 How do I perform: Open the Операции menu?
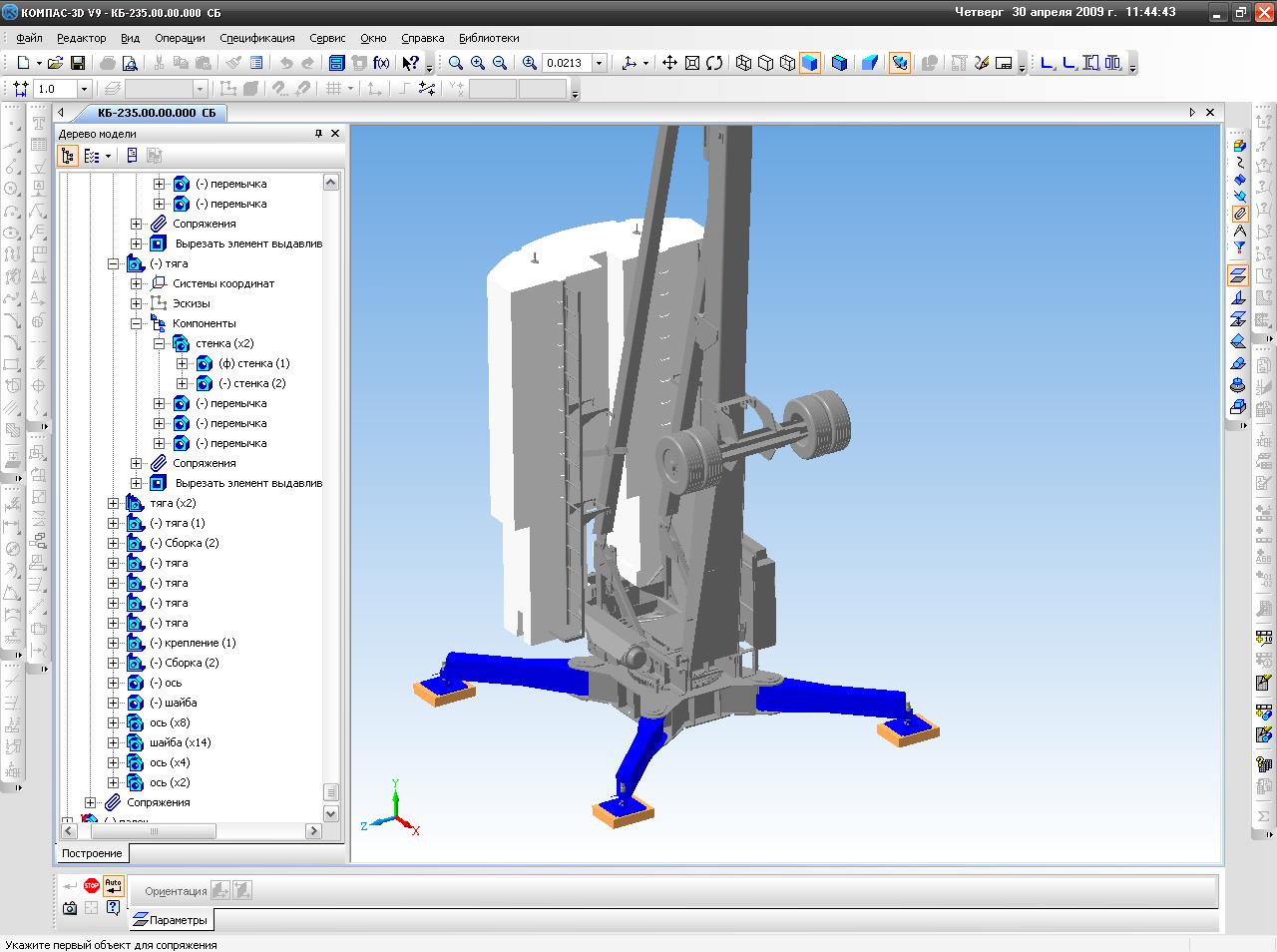180,38
